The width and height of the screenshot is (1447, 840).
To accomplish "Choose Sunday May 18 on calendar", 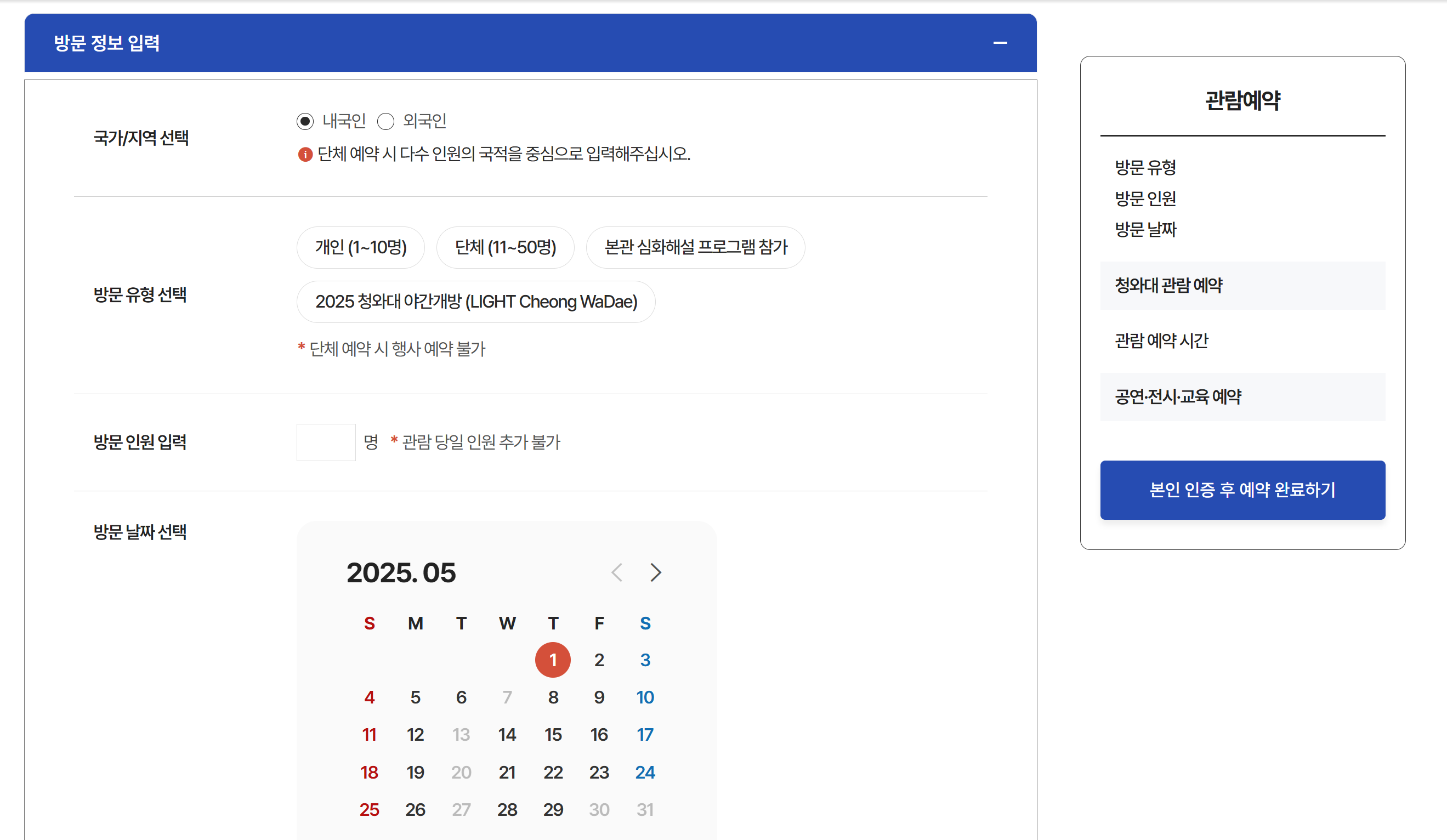I will coord(369,772).
